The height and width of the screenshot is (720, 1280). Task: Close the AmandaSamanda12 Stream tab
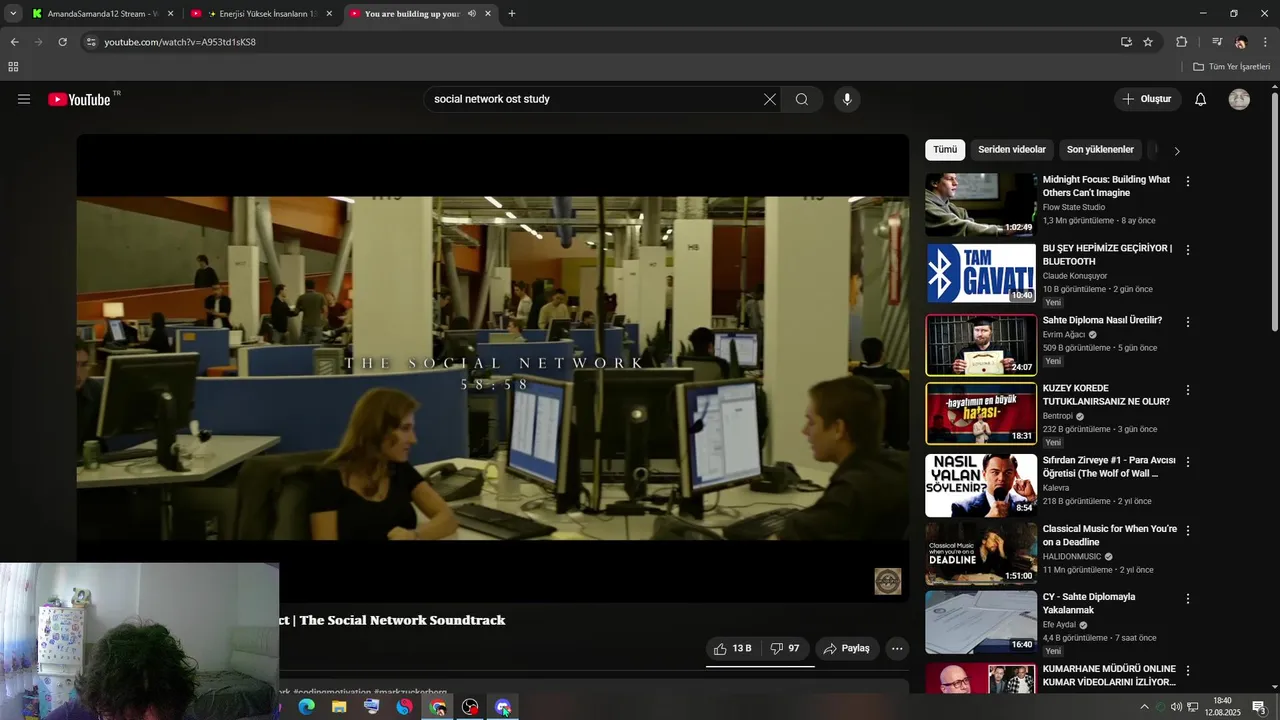pos(170,14)
